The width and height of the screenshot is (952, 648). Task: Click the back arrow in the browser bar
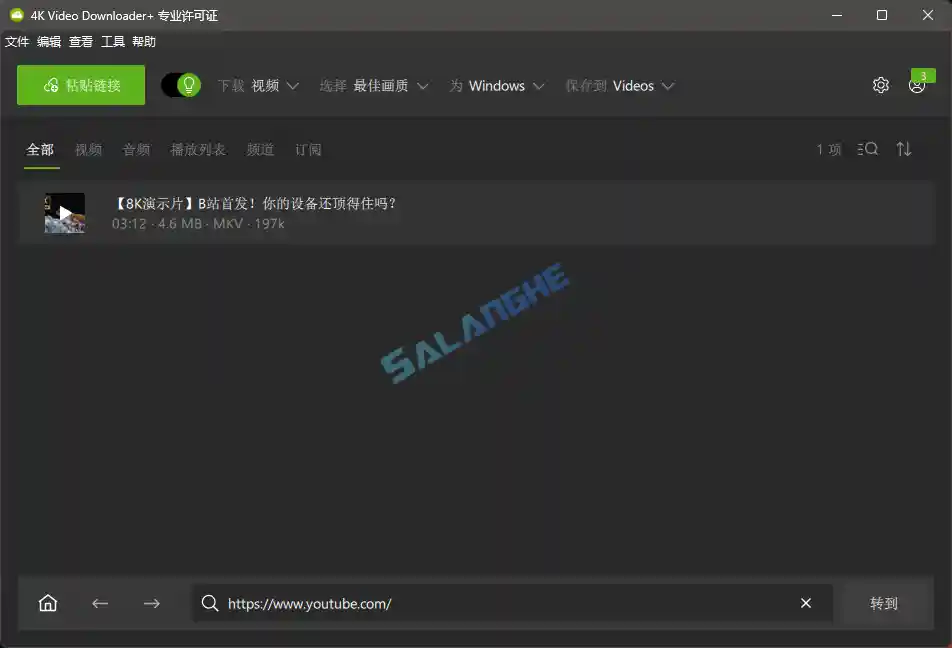(x=100, y=603)
